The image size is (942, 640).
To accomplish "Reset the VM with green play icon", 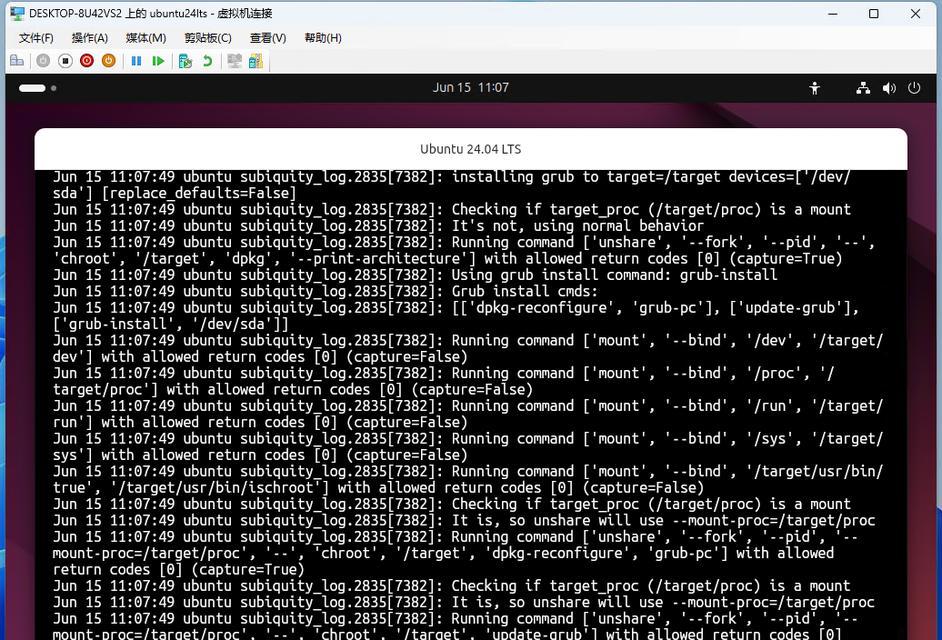I will pyautogui.click(x=158, y=61).
